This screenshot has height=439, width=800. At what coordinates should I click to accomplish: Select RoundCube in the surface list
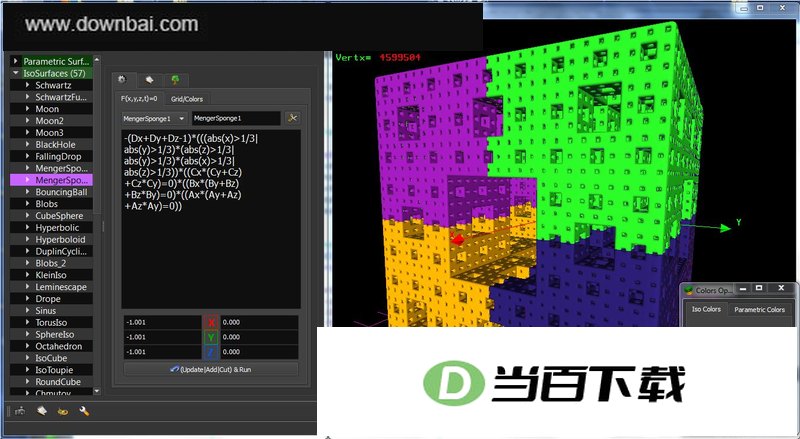pos(52,381)
